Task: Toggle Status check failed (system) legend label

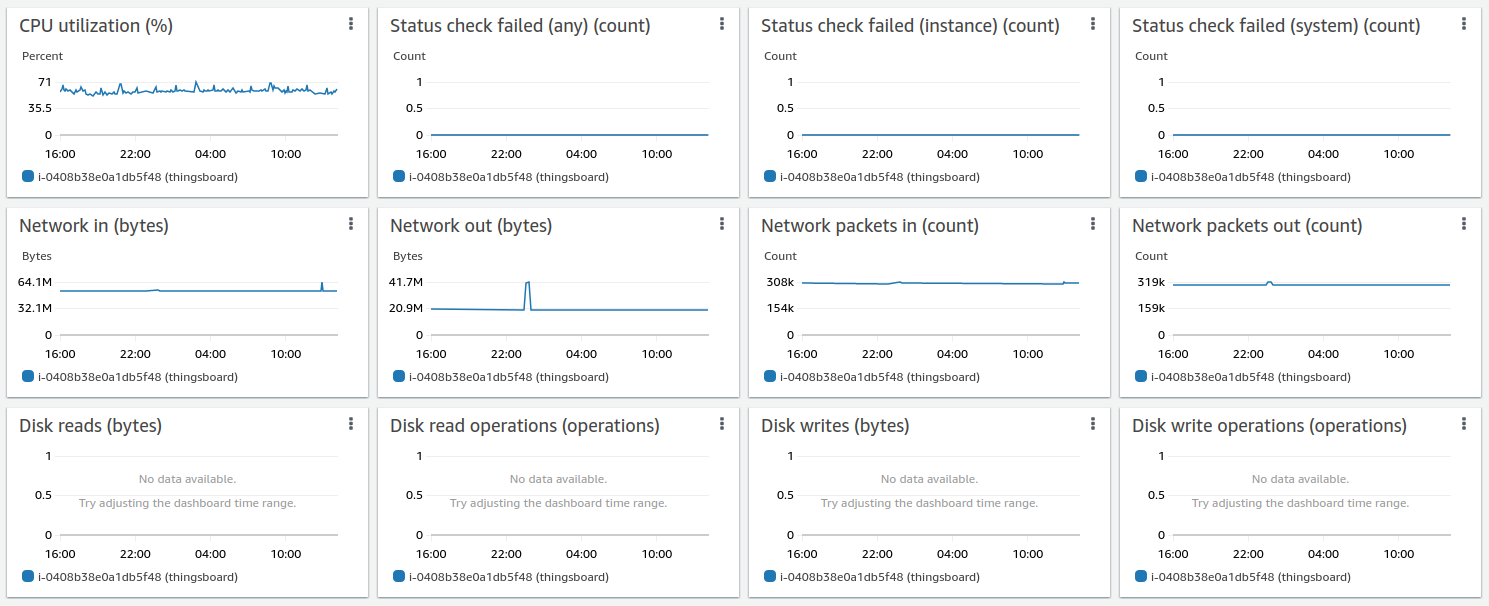Action: [1251, 177]
